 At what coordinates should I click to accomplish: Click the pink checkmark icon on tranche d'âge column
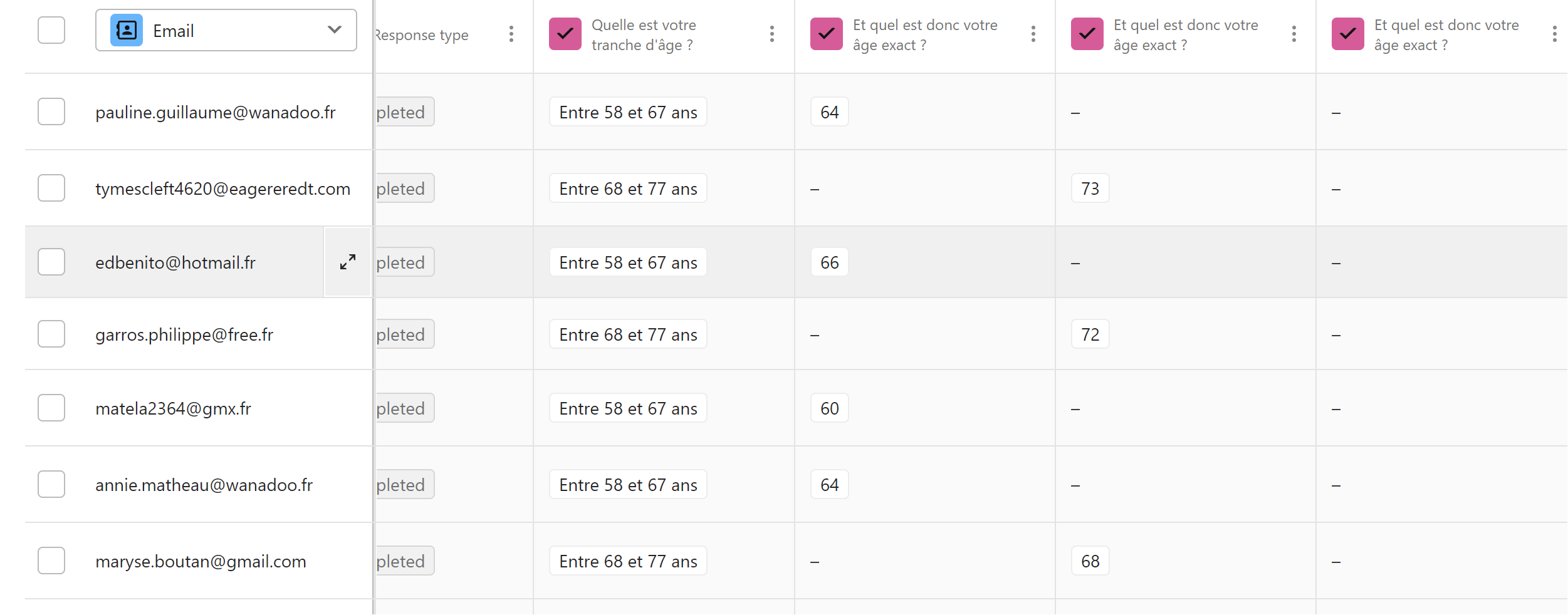click(x=565, y=34)
